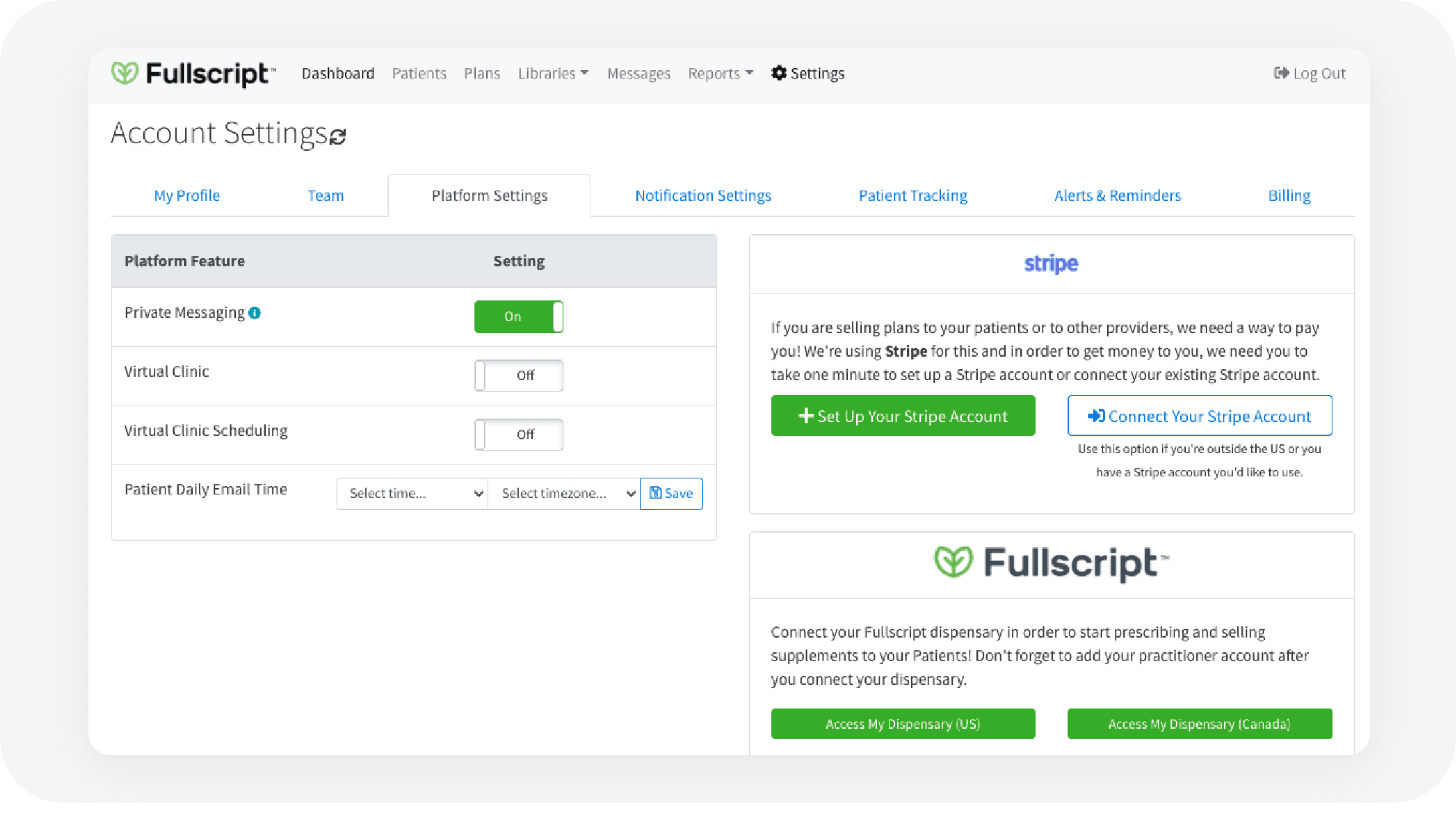This screenshot has height=819, width=1456.
Task: Expand the Reports menu
Action: coord(721,73)
